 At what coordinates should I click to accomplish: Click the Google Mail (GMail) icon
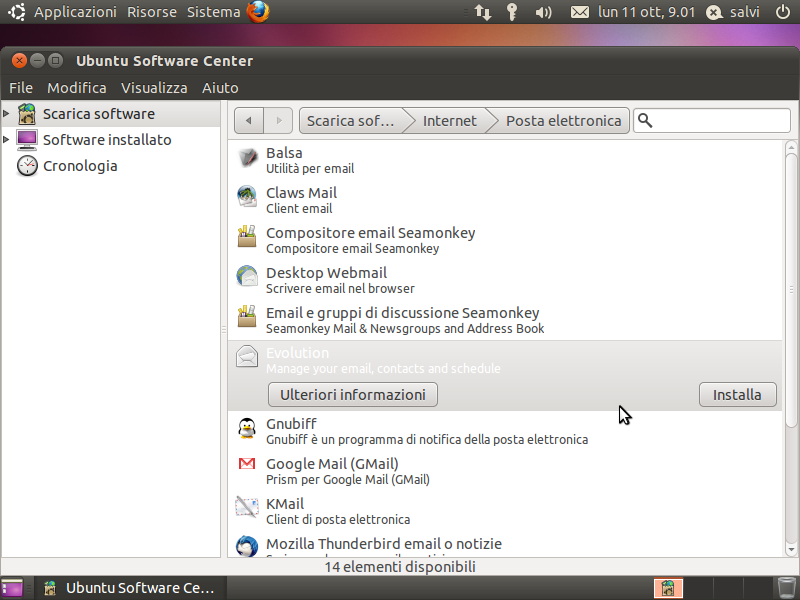click(247, 463)
